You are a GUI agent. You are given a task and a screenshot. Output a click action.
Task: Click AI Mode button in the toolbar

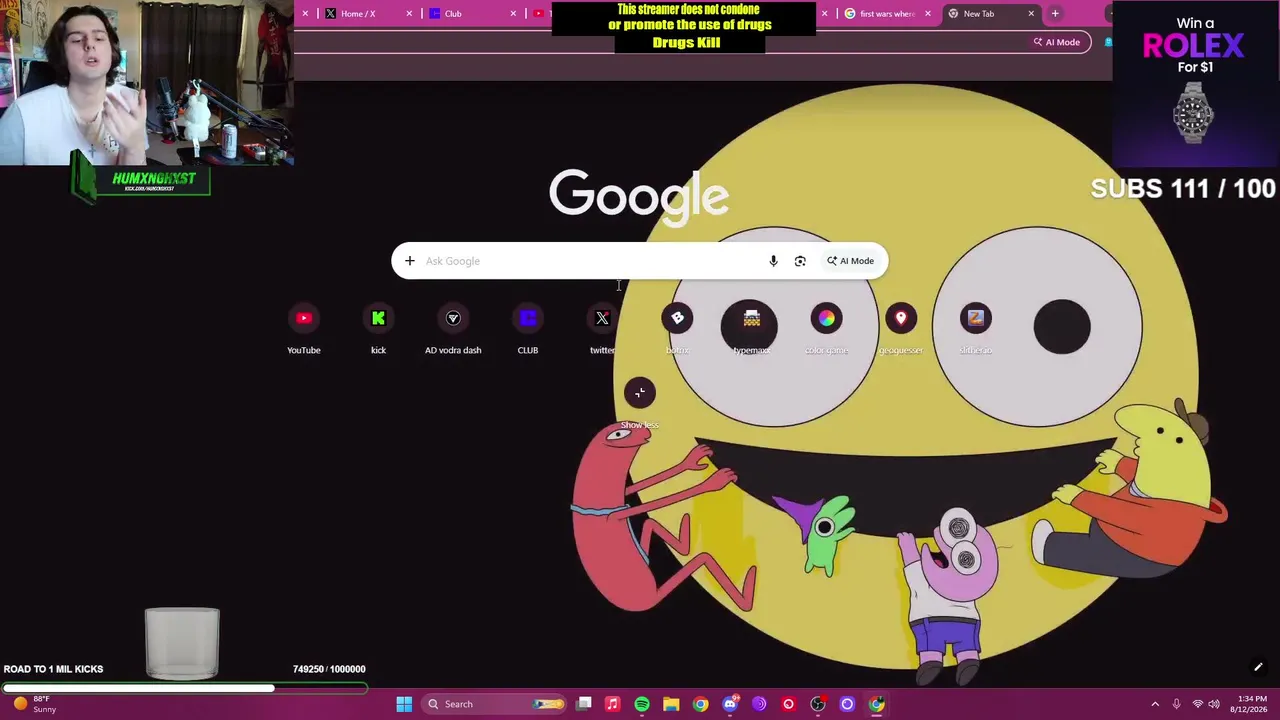point(1057,42)
